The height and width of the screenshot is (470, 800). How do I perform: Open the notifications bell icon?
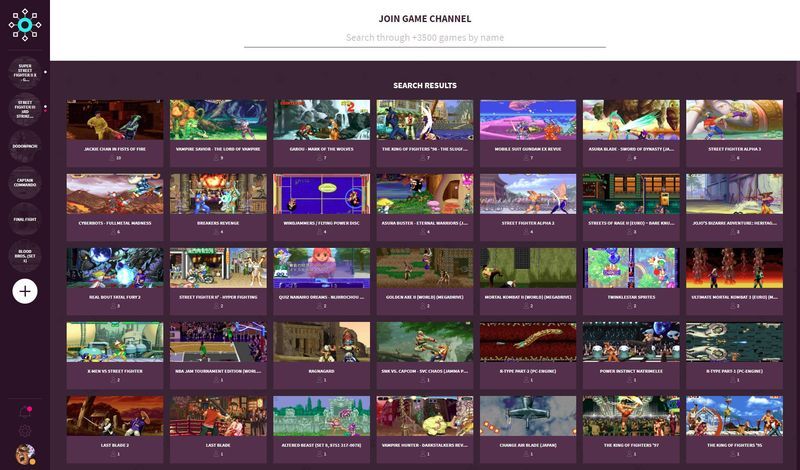(x=24, y=411)
